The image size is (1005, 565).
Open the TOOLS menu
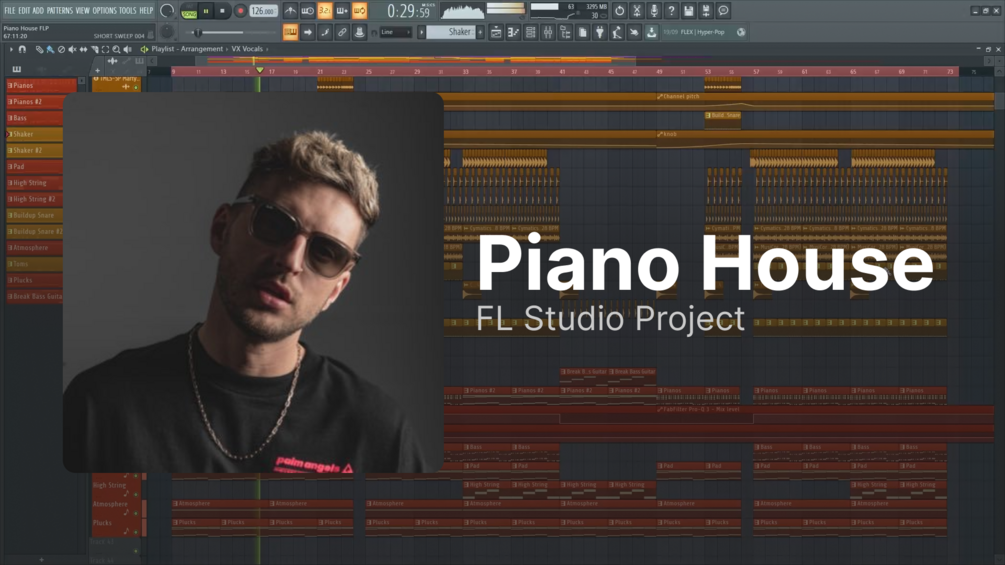(x=128, y=11)
